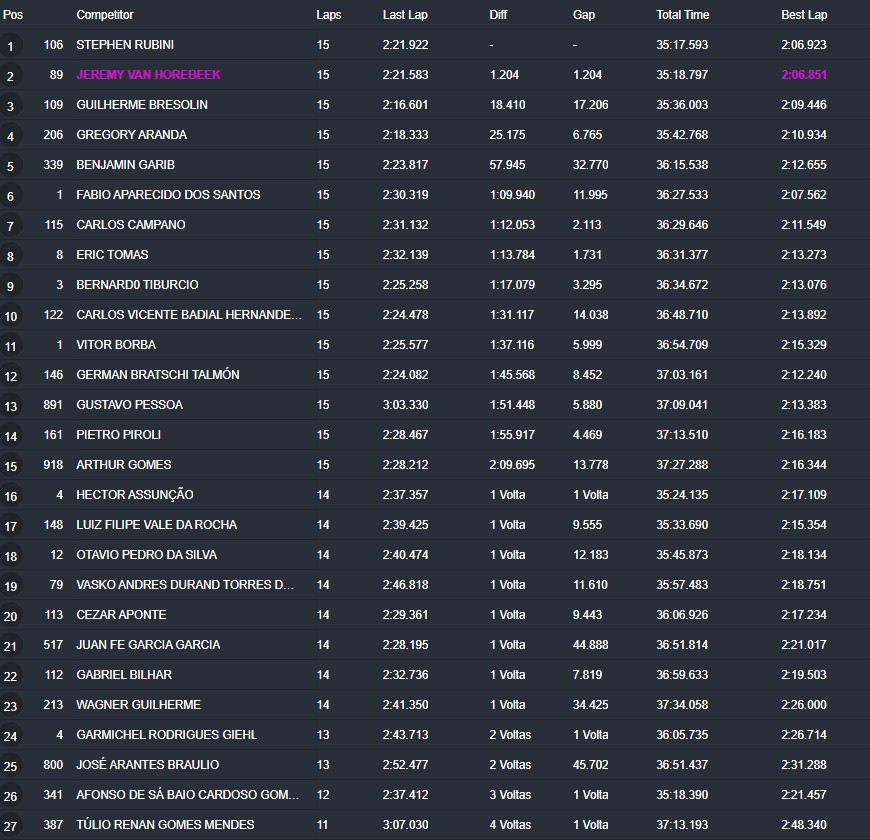
Task: Select competitor GUSTAVO PESSOA
Action: point(129,404)
